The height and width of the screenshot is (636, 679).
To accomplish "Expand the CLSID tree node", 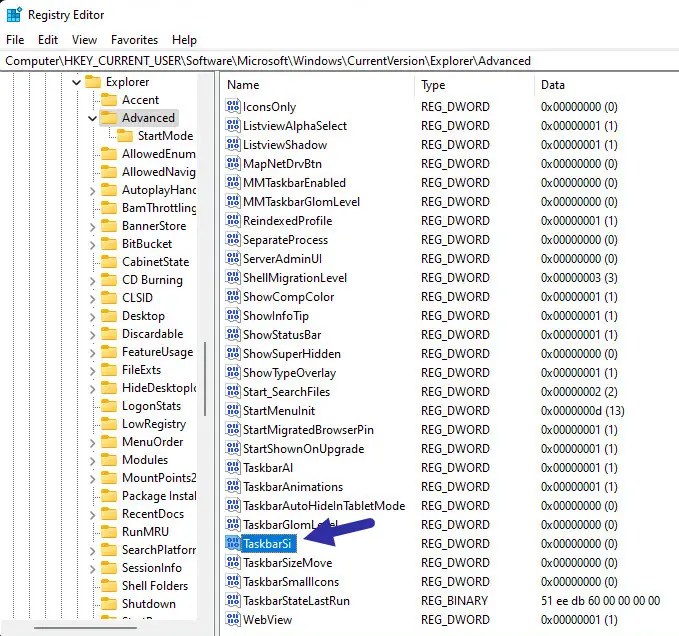I will (x=92, y=299).
